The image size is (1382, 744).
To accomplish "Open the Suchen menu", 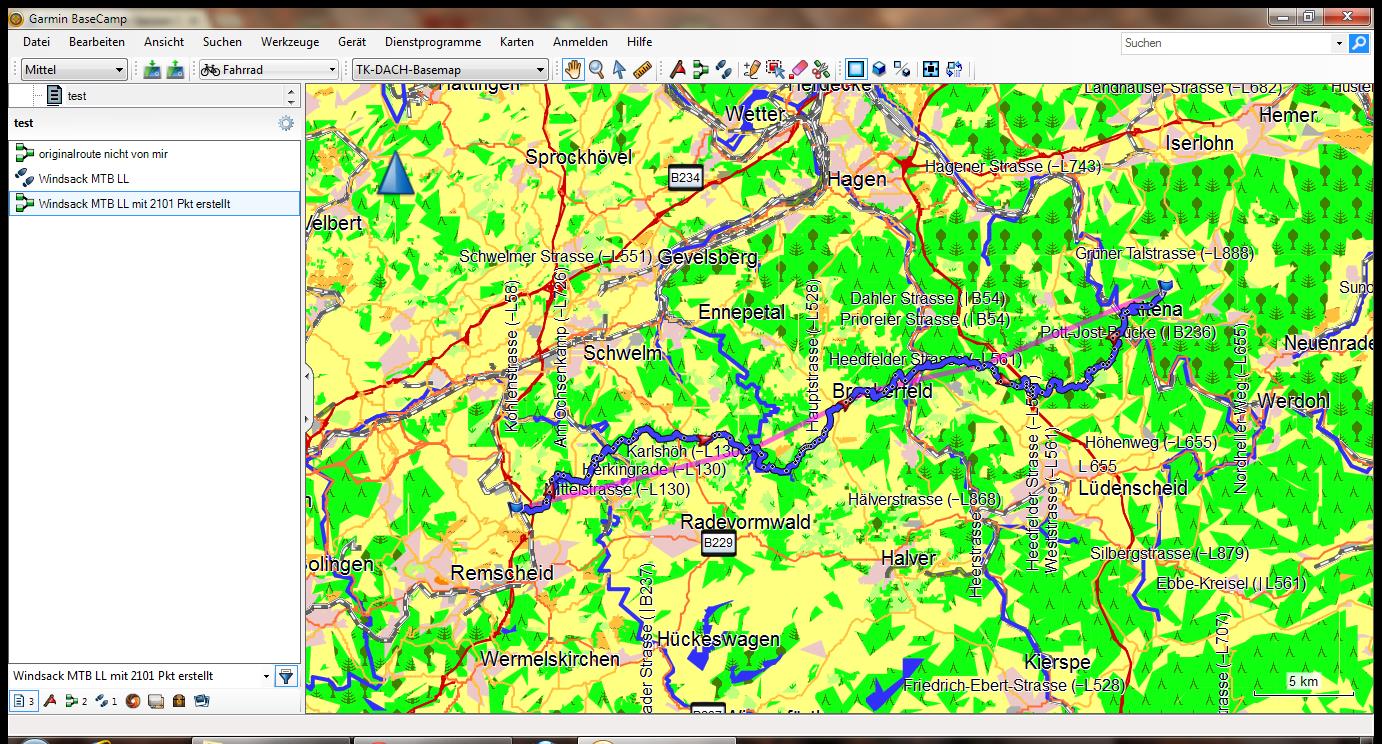I will pos(222,42).
